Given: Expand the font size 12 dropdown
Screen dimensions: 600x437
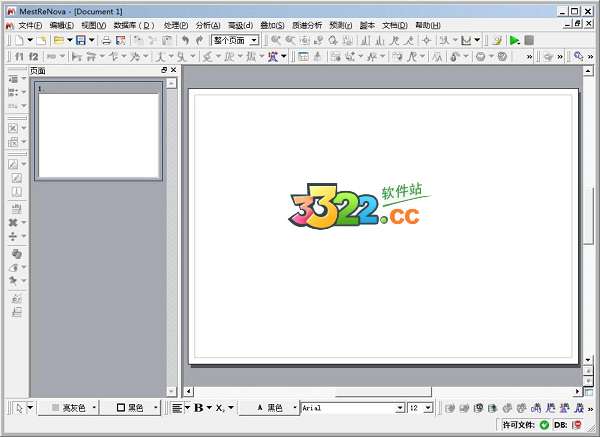Looking at the screenshot, I should pyautogui.click(x=429, y=408).
